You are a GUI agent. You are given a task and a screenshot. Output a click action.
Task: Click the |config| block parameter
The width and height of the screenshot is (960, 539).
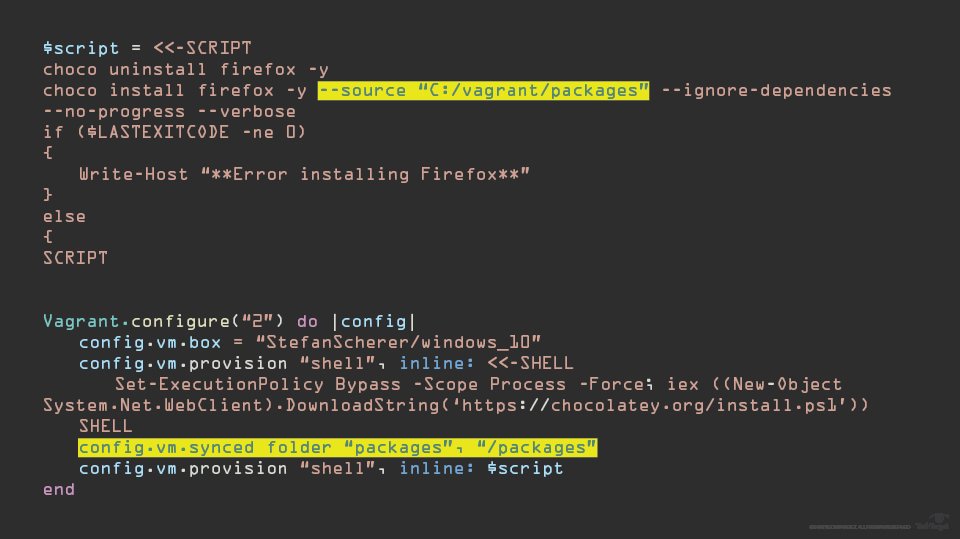tap(373, 322)
